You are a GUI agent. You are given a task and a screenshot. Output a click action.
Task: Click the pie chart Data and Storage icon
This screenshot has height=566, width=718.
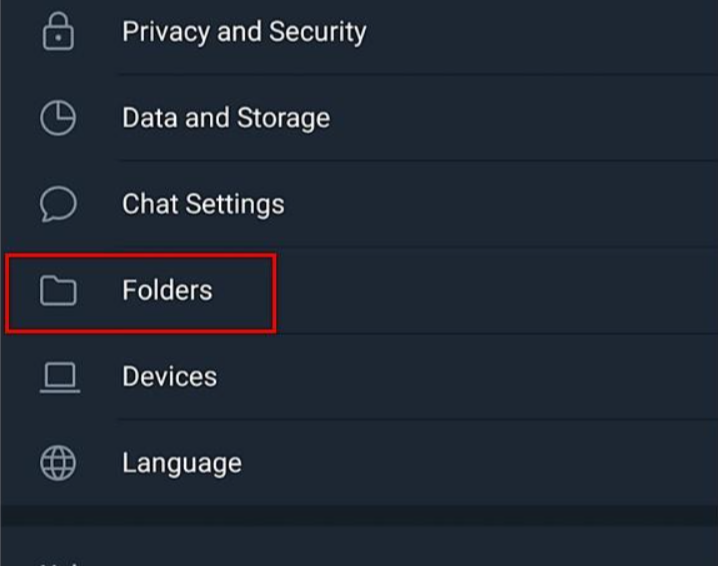(x=58, y=118)
